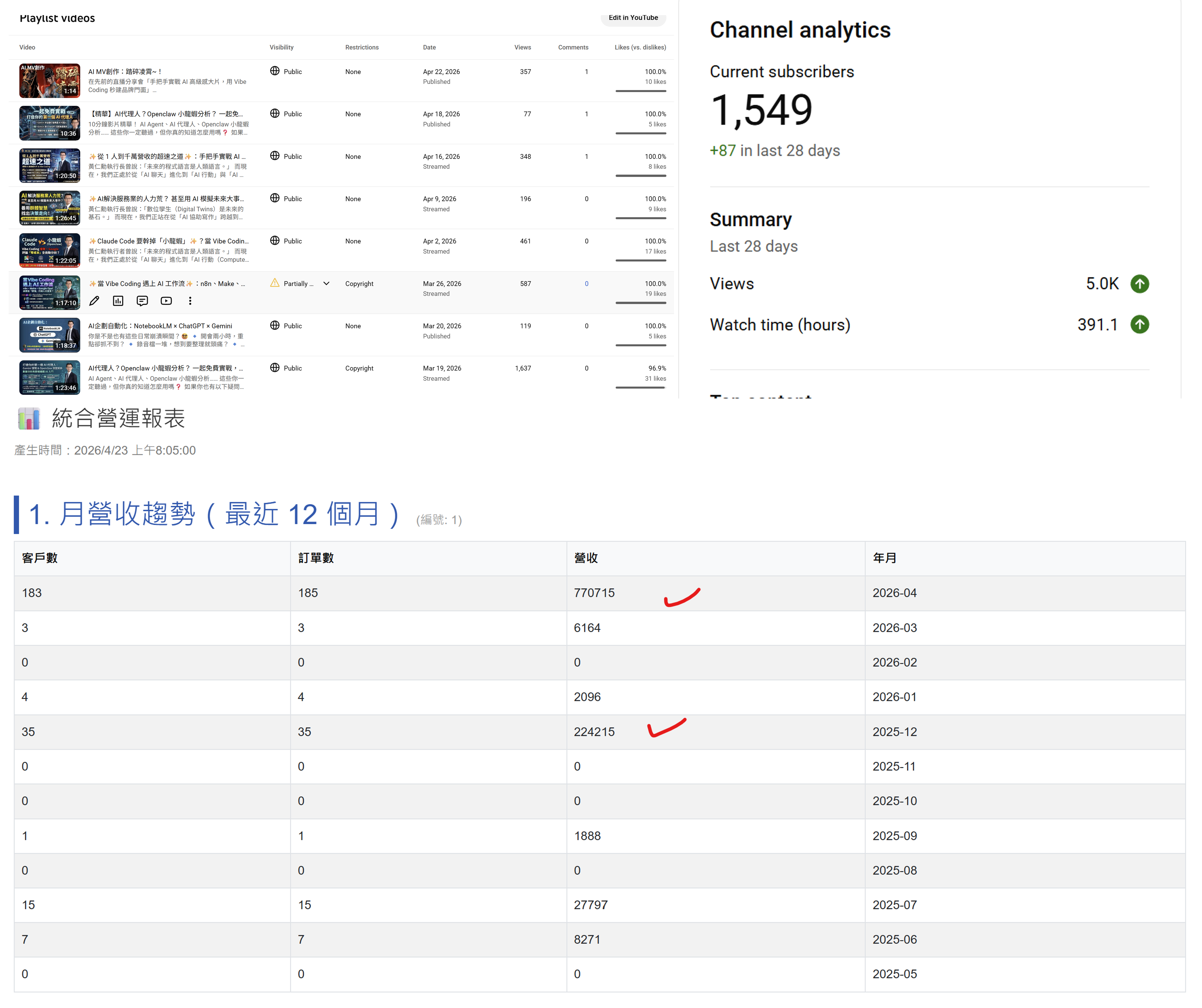
Task: Open the analytics bar chart icon
Action: coord(119,301)
